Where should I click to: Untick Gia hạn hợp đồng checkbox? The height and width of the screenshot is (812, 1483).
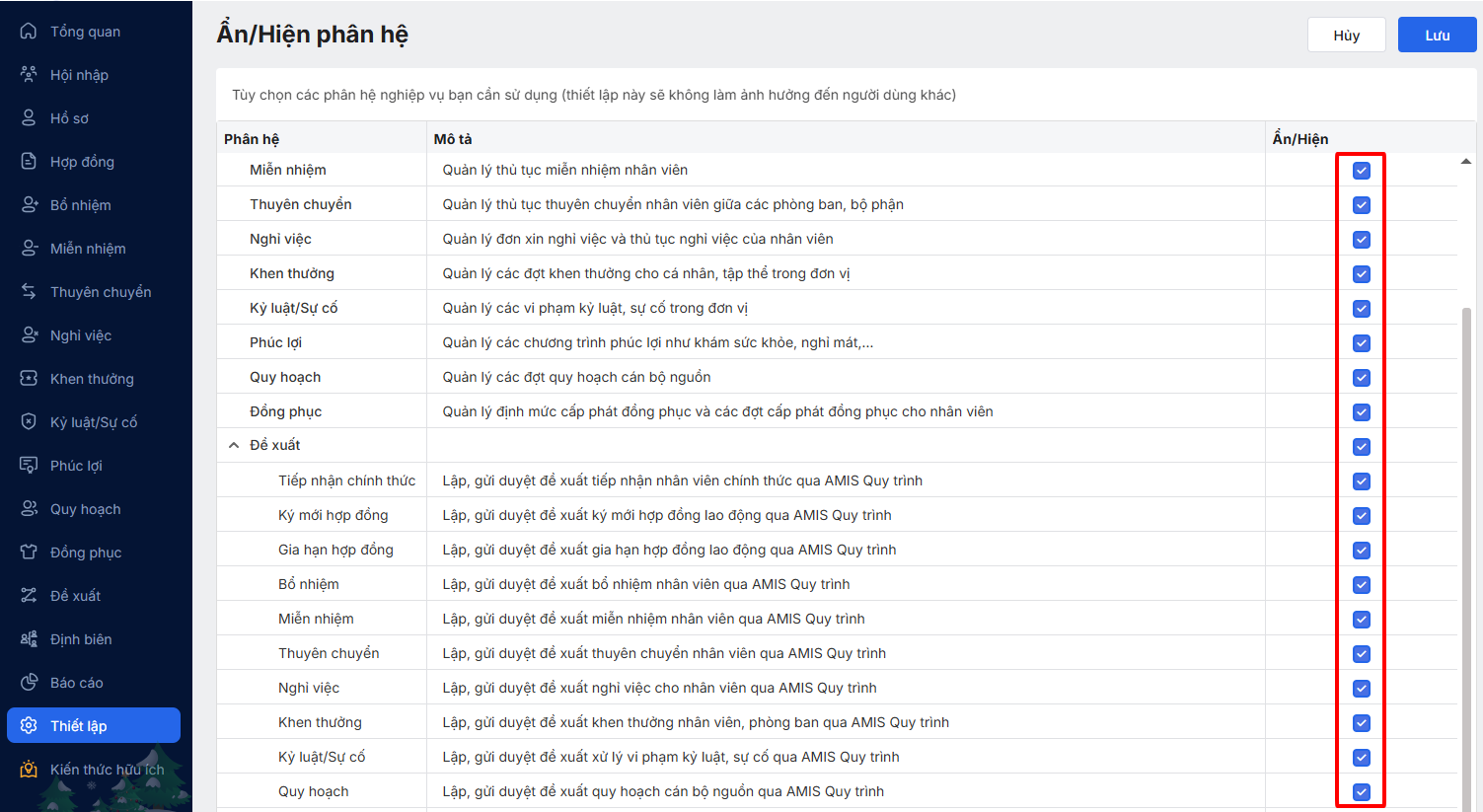click(1362, 551)
